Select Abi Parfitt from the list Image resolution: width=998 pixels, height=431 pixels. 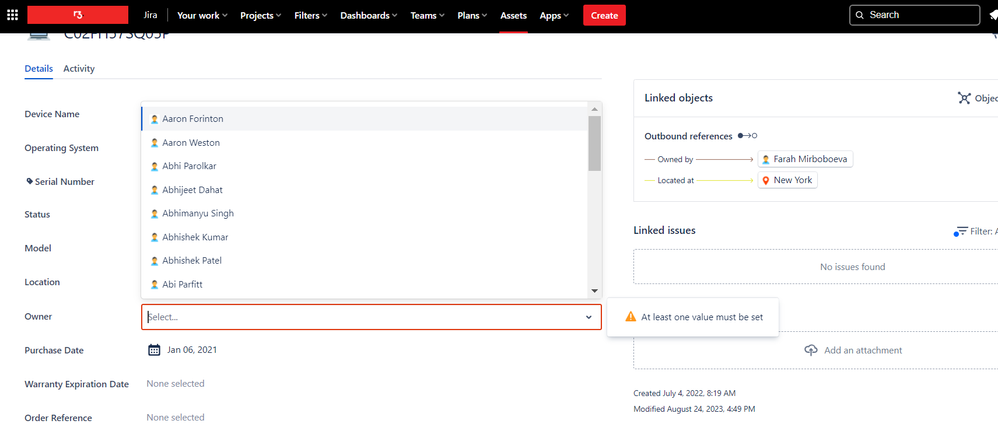pos(365,285)
